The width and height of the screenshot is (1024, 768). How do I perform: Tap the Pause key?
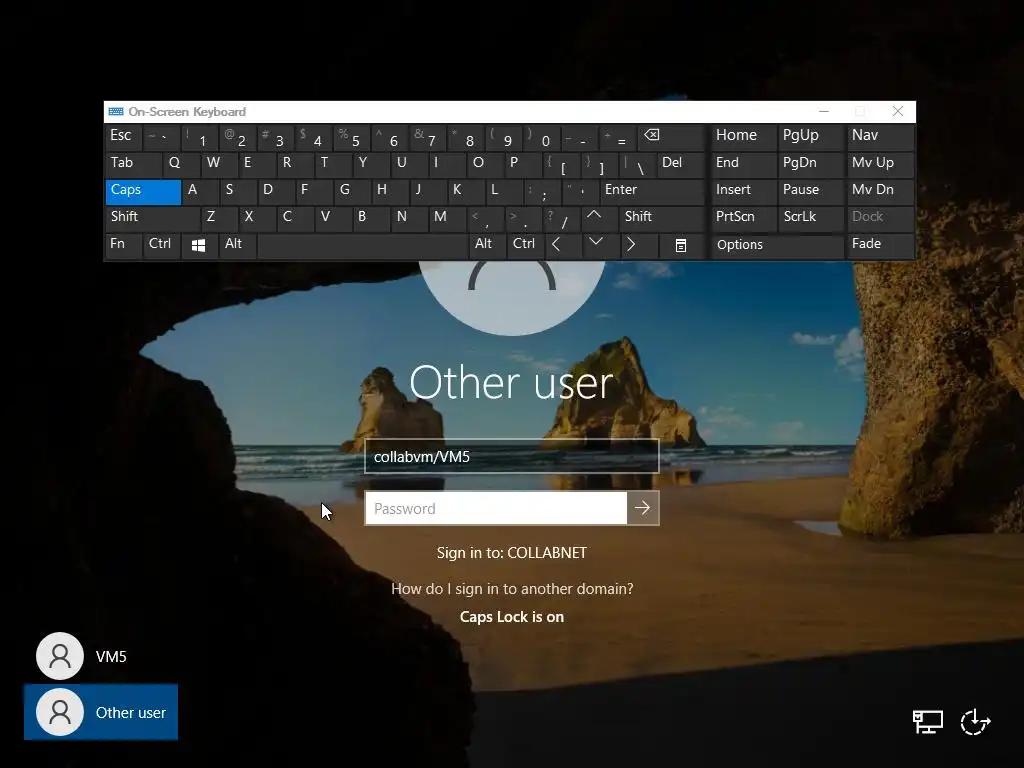point(810,191)
